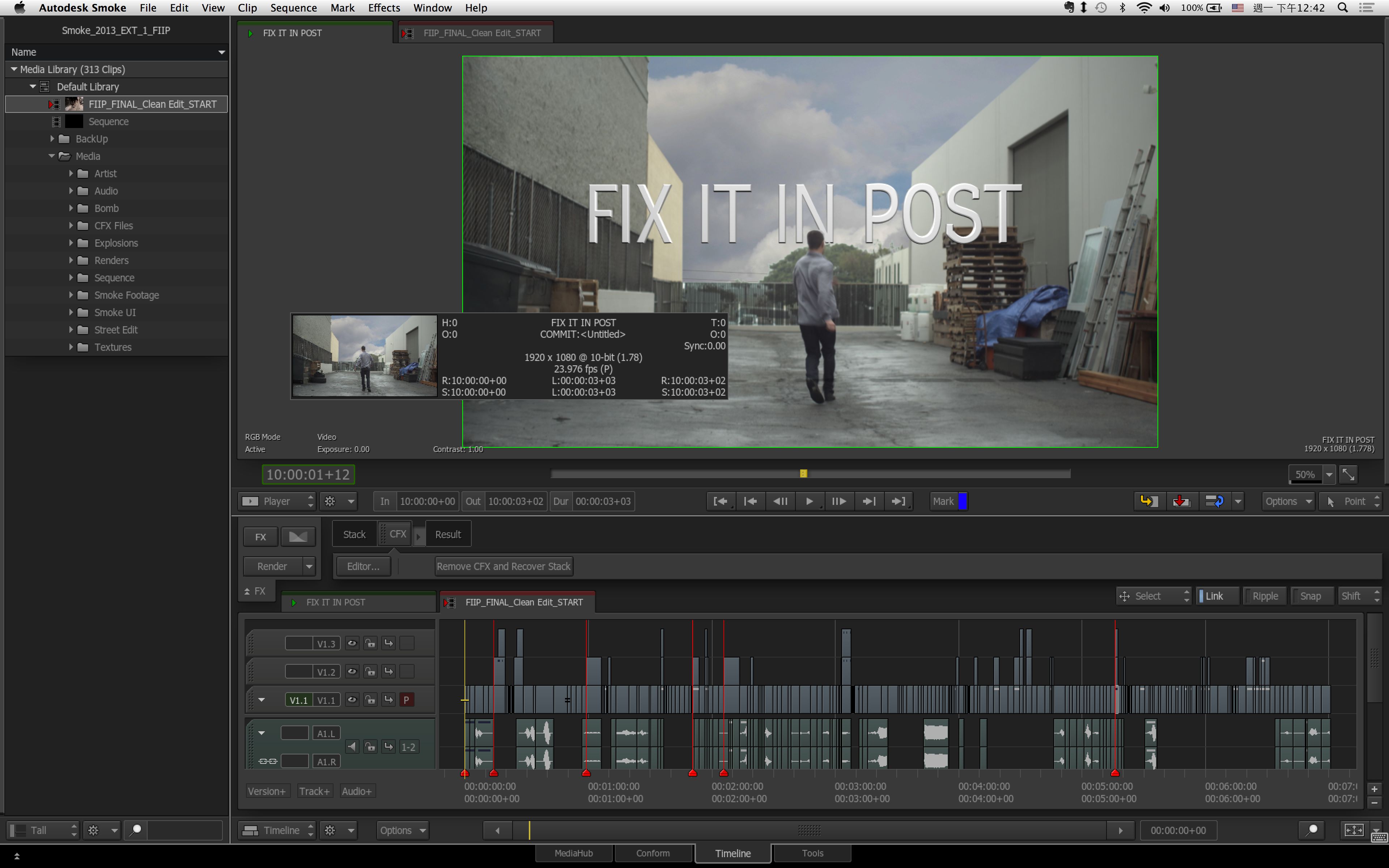Click the fullscreen viewer icon beside 50%

coord(1348,474)
